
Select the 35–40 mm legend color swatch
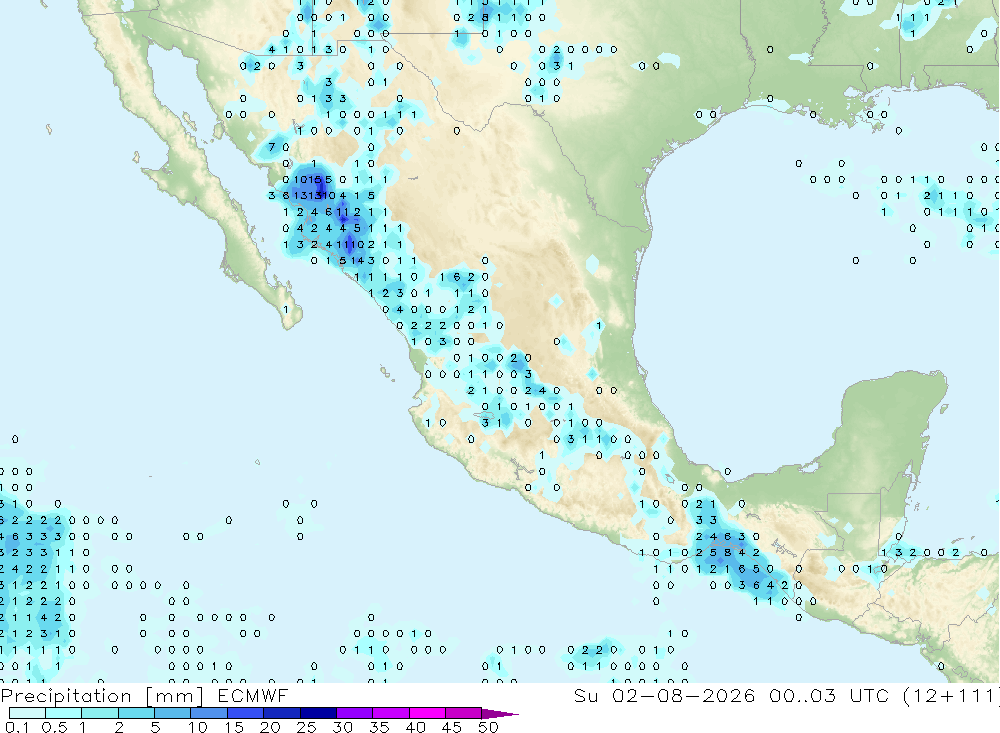point(391,713)
